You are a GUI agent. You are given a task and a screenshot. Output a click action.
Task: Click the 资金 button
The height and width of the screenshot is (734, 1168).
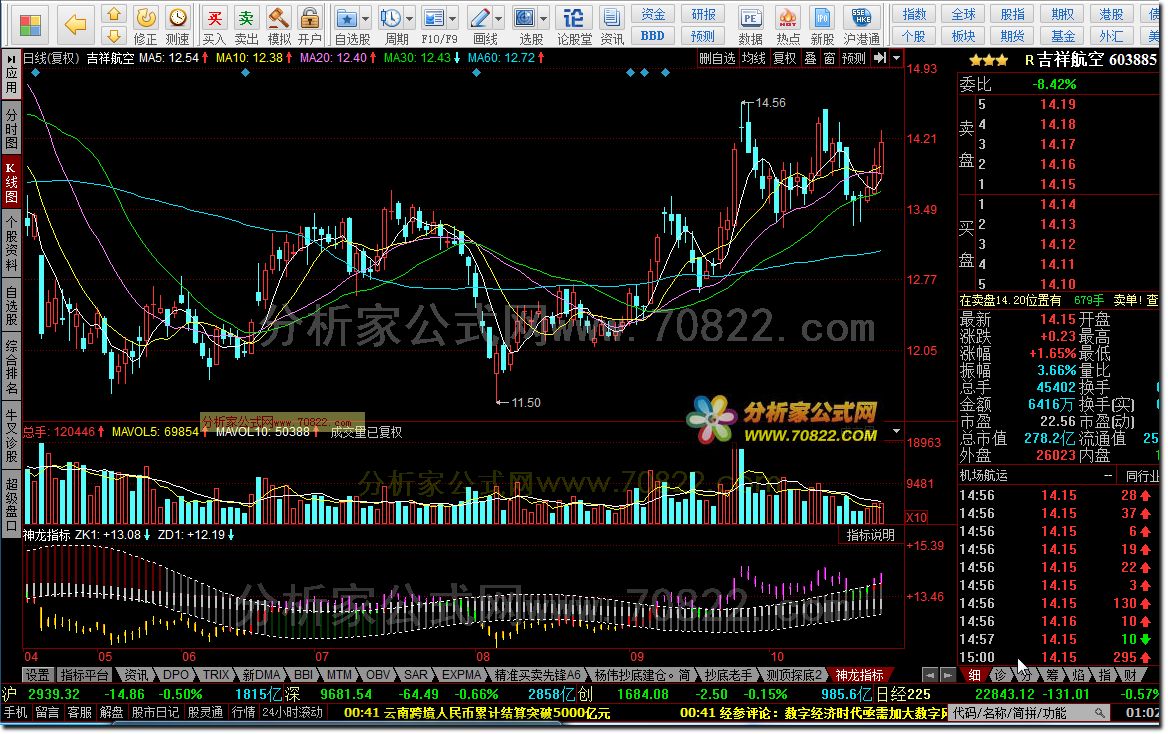(653, 14)
